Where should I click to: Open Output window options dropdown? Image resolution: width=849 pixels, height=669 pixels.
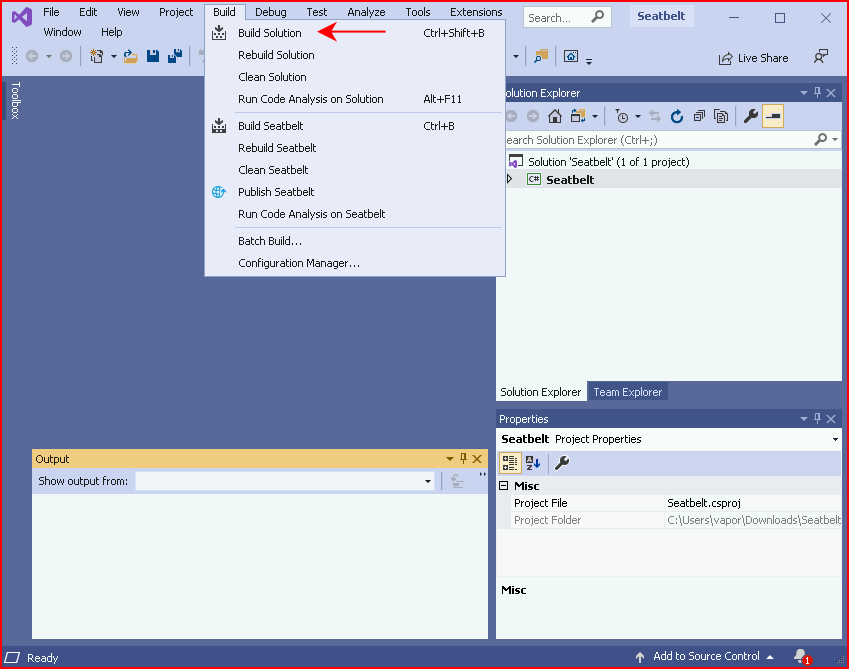pyautogui.click(x=449, y=459)
